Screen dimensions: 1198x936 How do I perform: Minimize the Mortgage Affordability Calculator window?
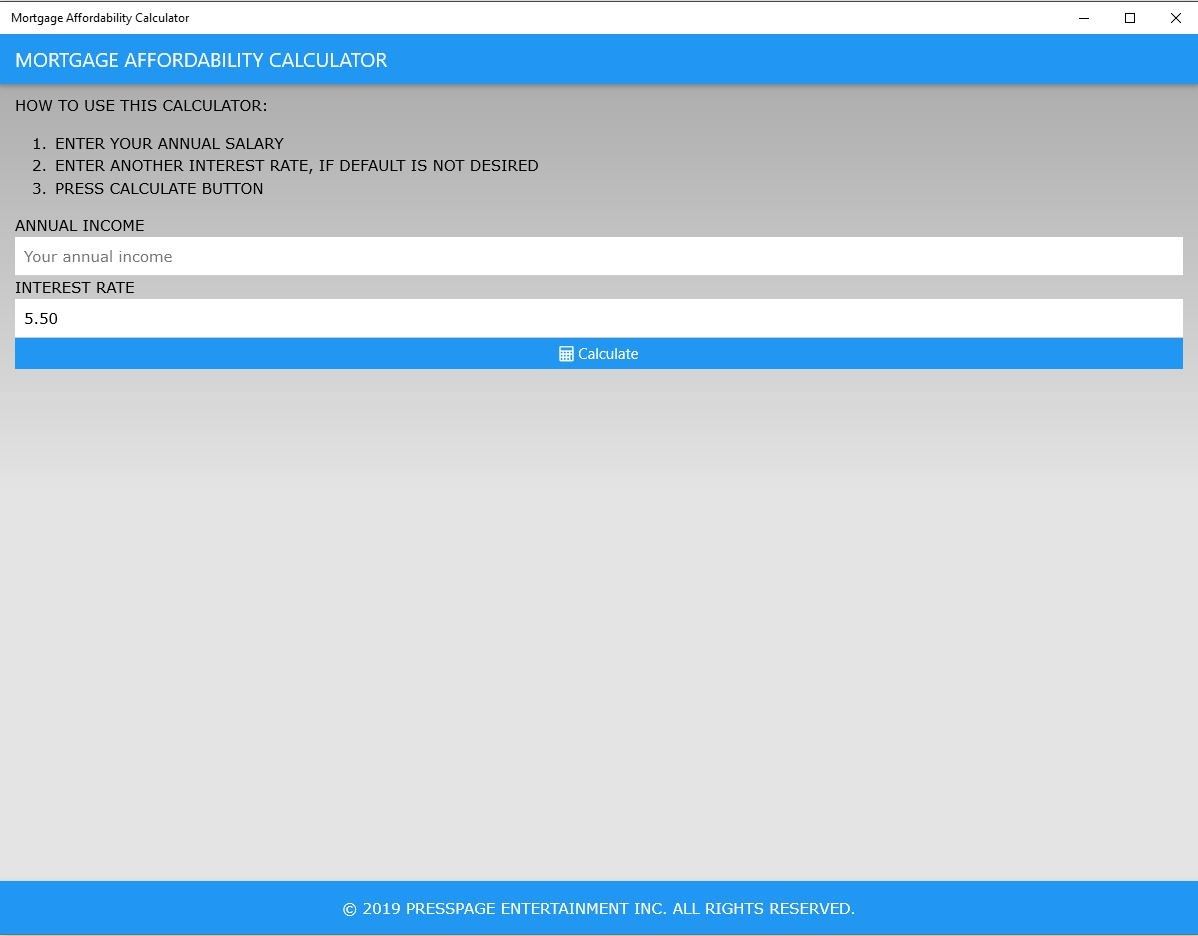point(1083,18)
